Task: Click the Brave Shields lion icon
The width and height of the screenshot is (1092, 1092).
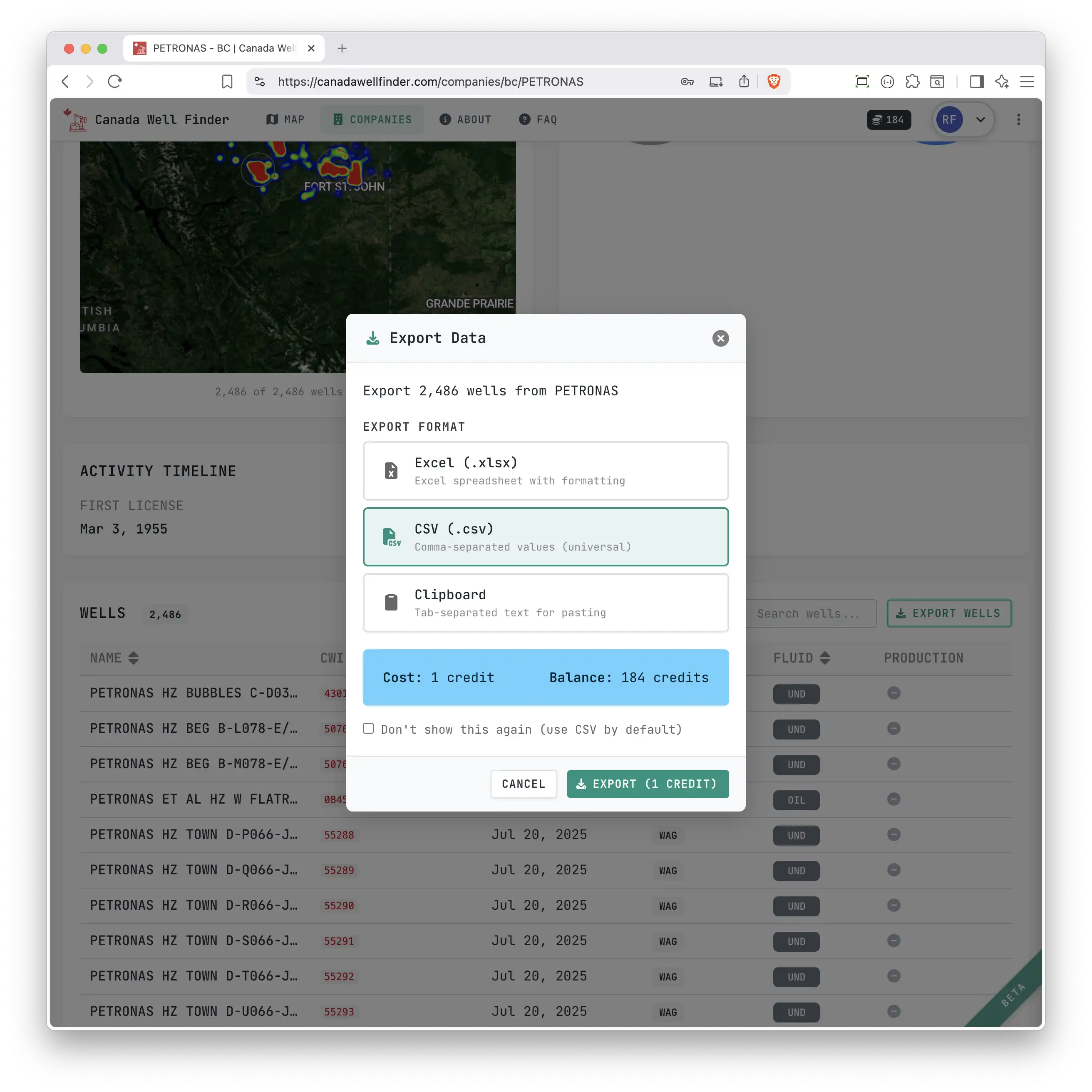Action: (x=773, y=82)
